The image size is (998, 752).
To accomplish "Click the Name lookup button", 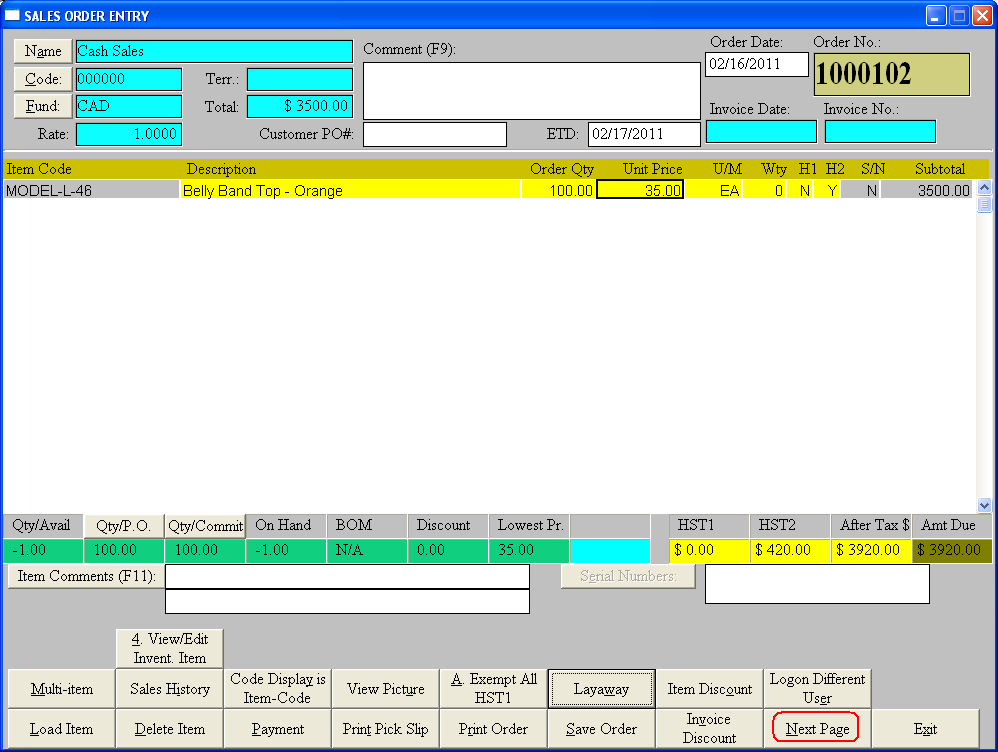I will [x=43, y=52].
